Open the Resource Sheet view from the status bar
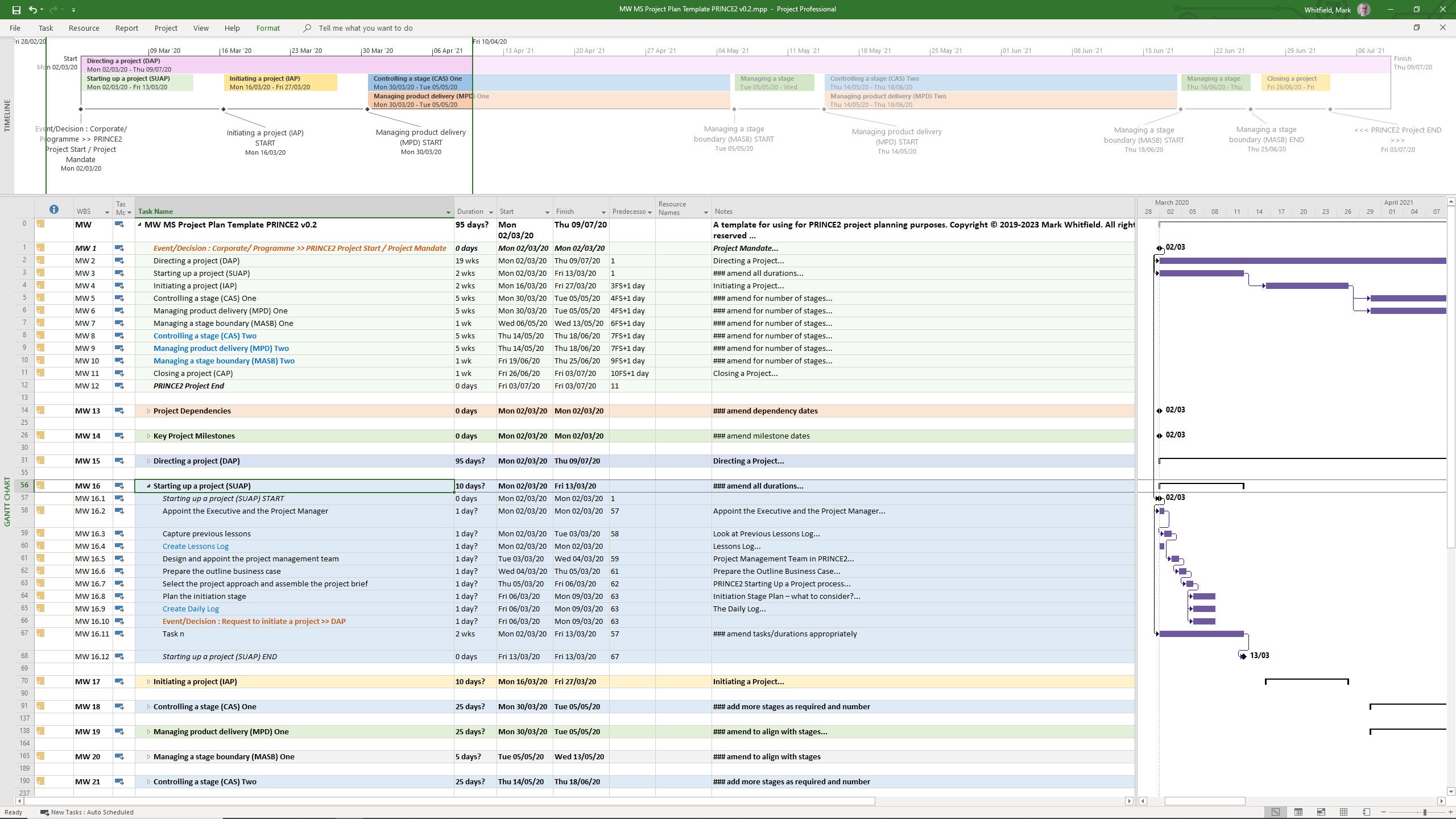Image resolution: width=1456 pixels, height=819 pixels. click(x=1344, y=812)
